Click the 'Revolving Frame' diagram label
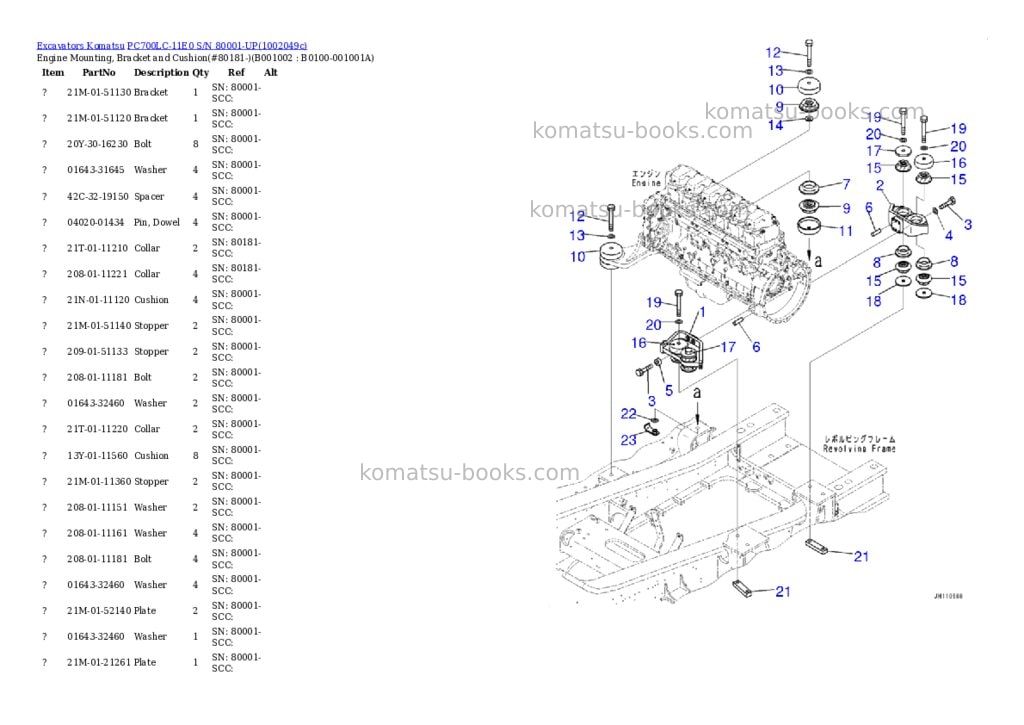1024x725 pixels. click(x=859, y=449)
